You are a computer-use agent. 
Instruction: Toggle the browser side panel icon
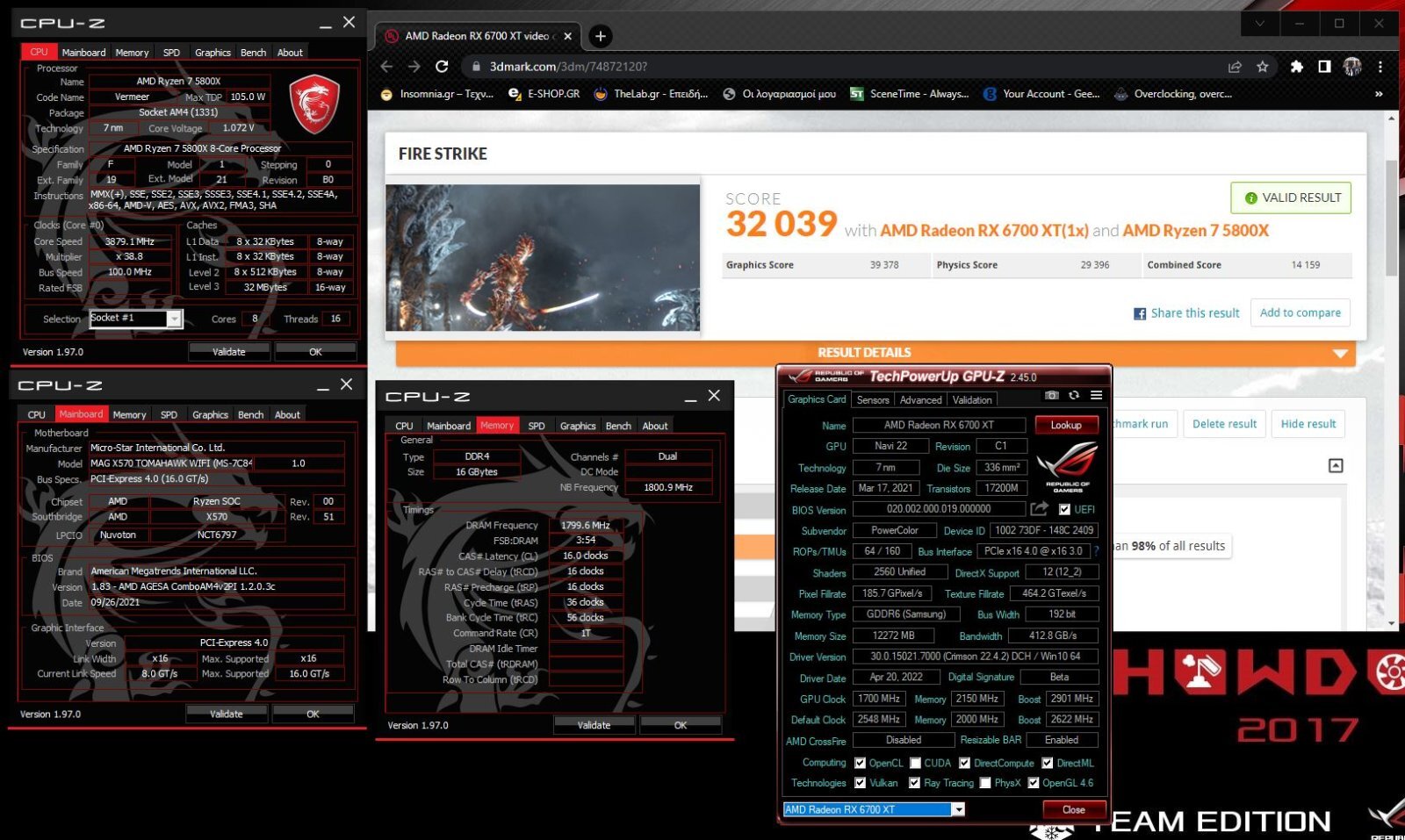[1324, 67]
